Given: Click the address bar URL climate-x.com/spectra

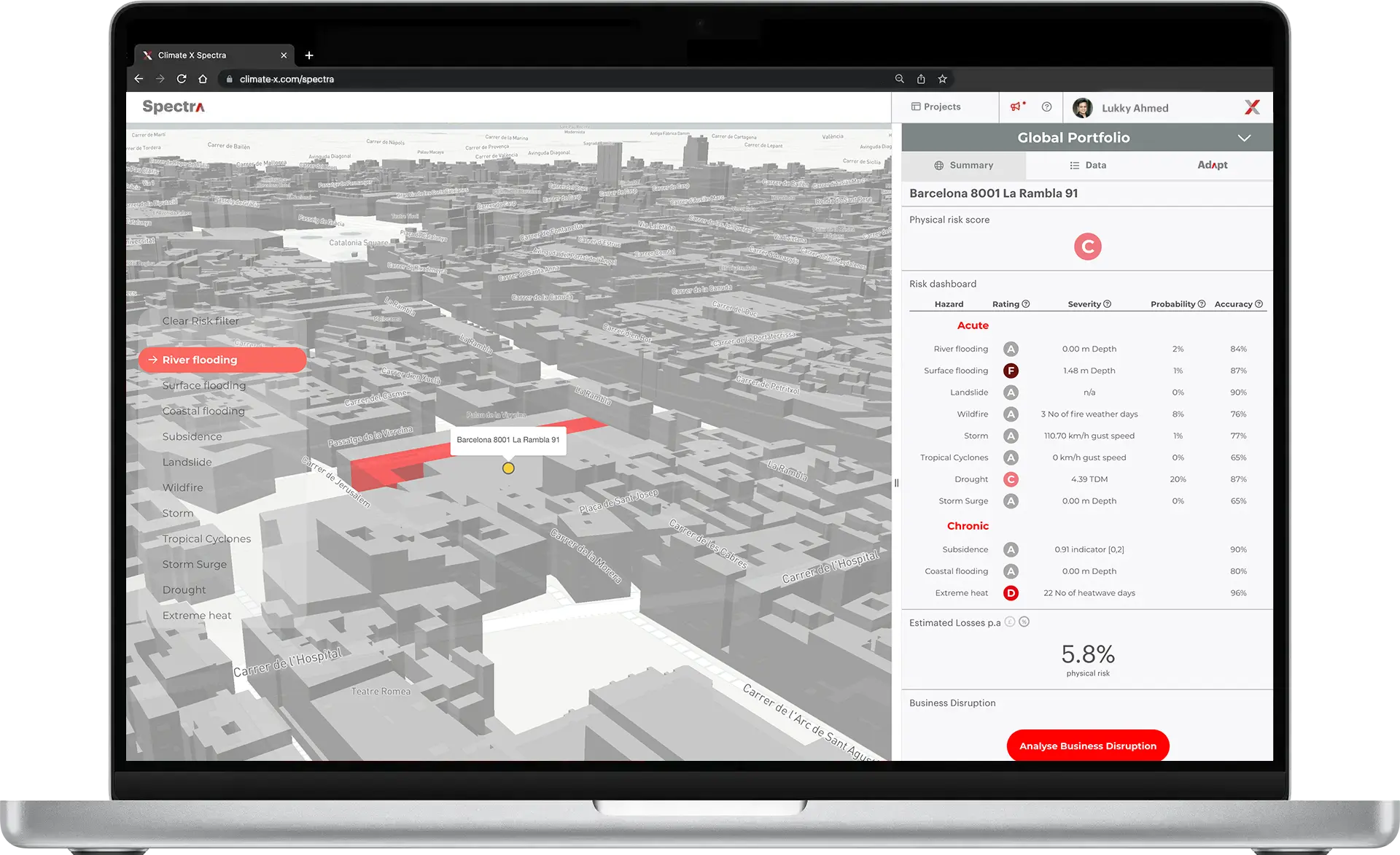Looking at the screenshot, I should coord(287,79).
